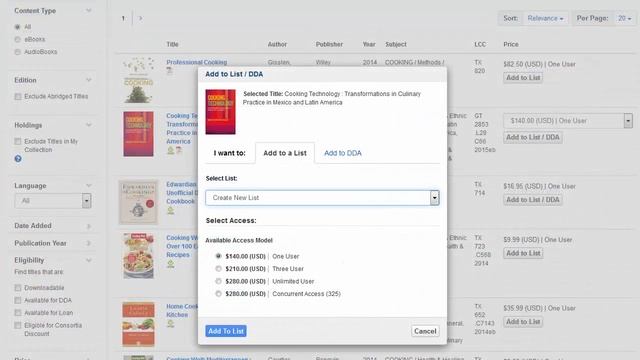This screenshot has width=640, height=360.
Task: Go to next results page arrow
Action: [x=140, y=18]
